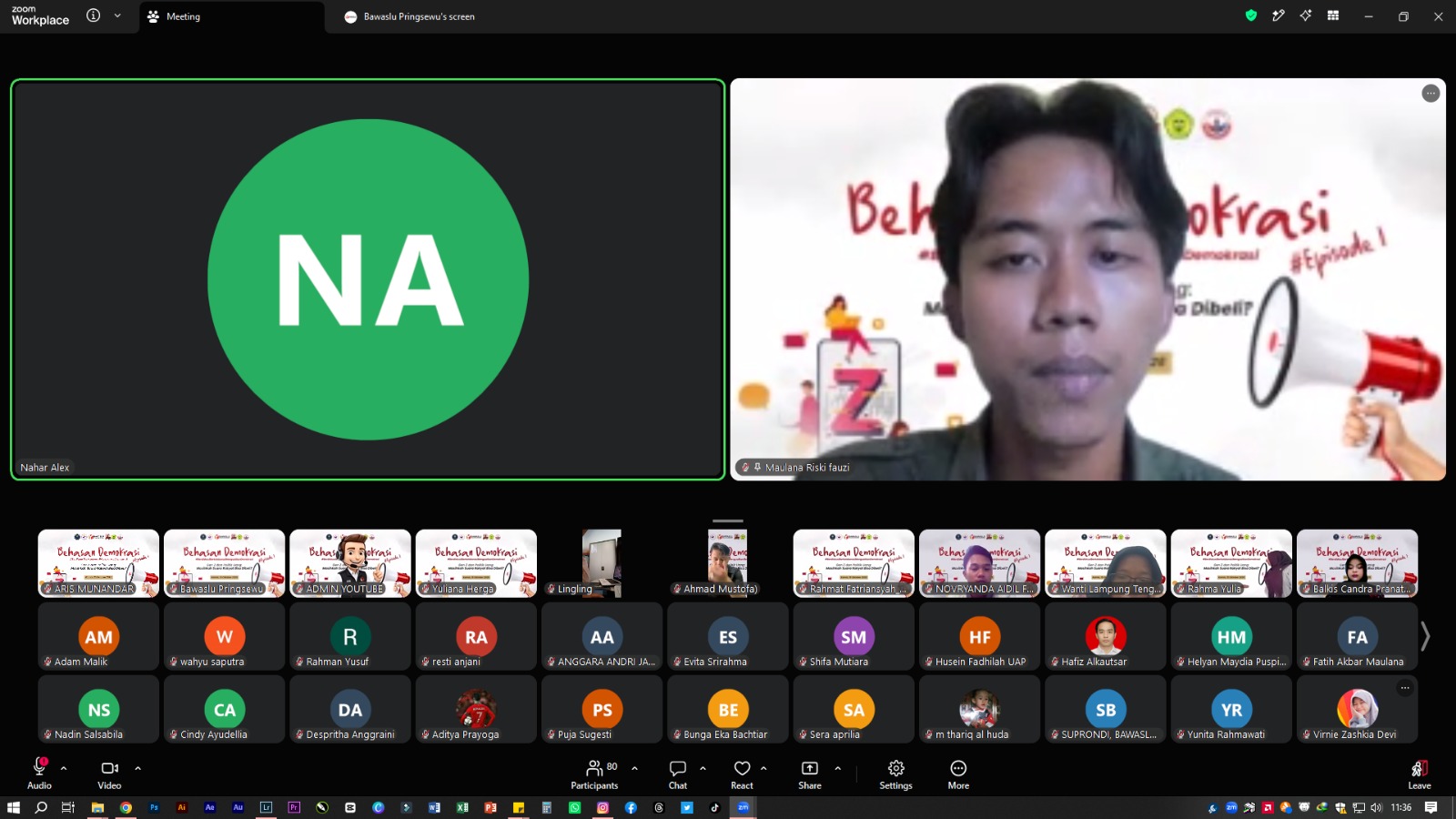Open meeting Settings gear
Image resolution: width=1456 pixels, height=819 pixels.
click(x=895, y=773)
